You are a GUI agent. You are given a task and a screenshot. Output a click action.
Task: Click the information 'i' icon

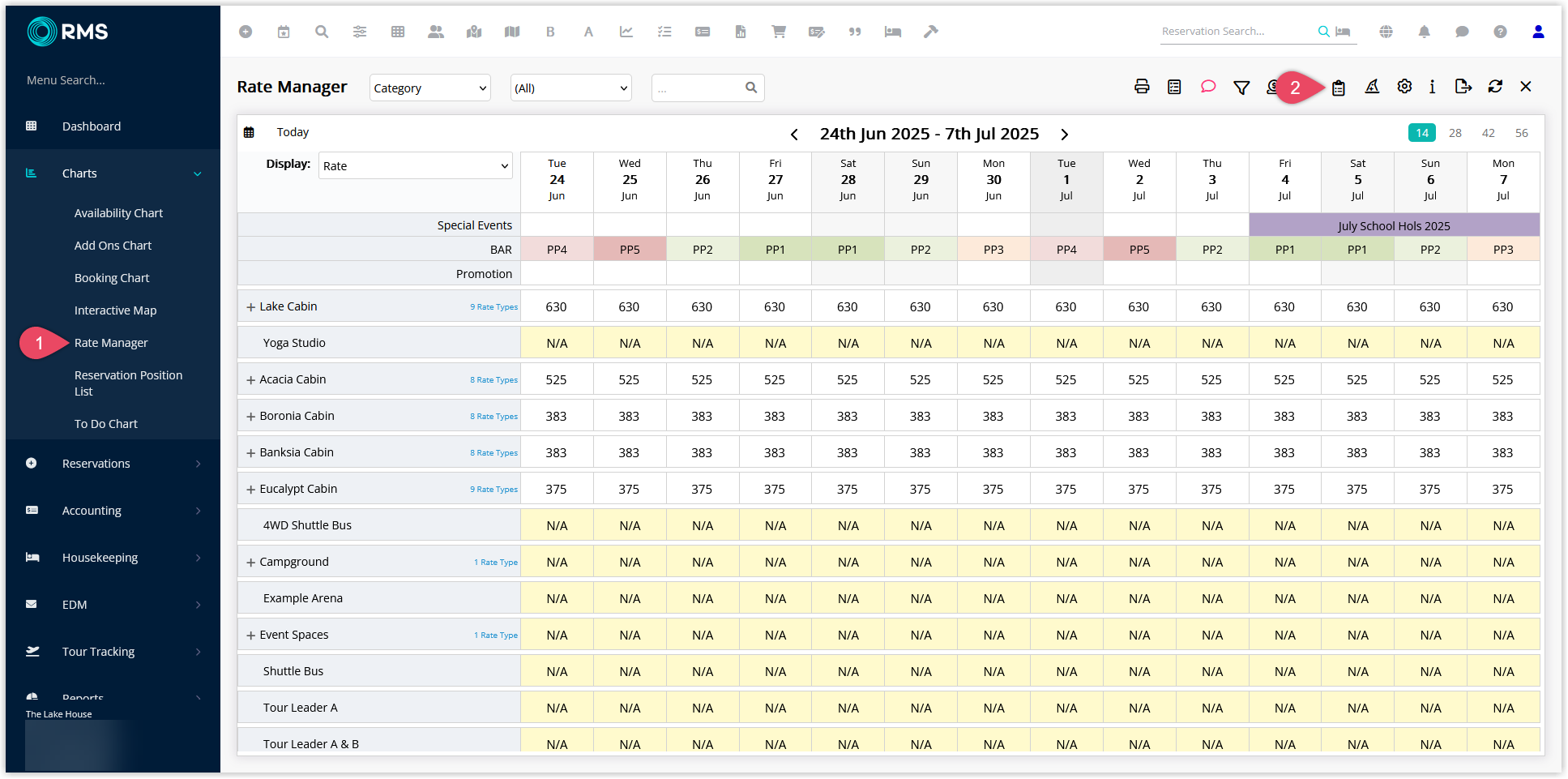coord(1433,87)
